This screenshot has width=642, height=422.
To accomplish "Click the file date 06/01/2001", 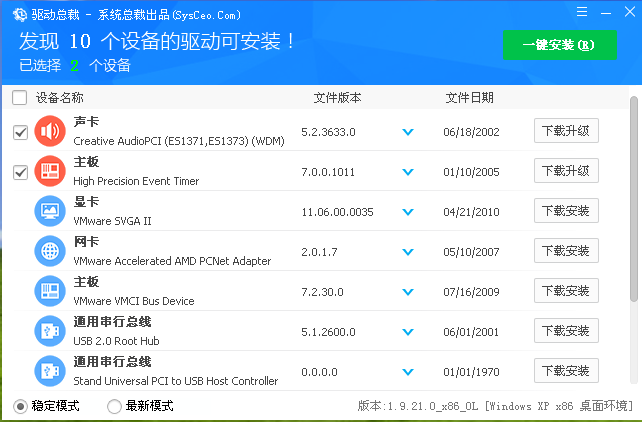I will click(471, 332).
